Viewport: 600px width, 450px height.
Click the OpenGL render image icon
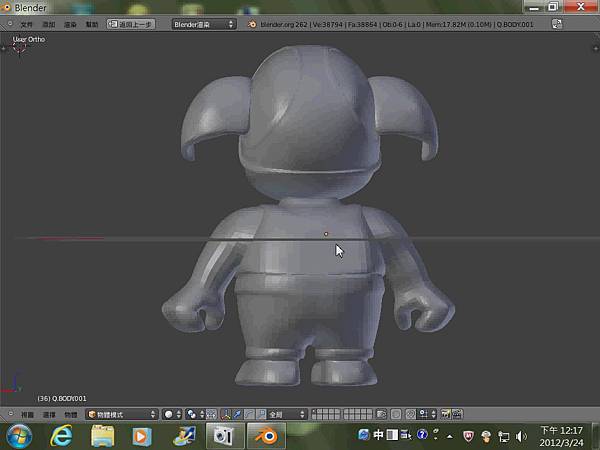[x=445, y=414]
